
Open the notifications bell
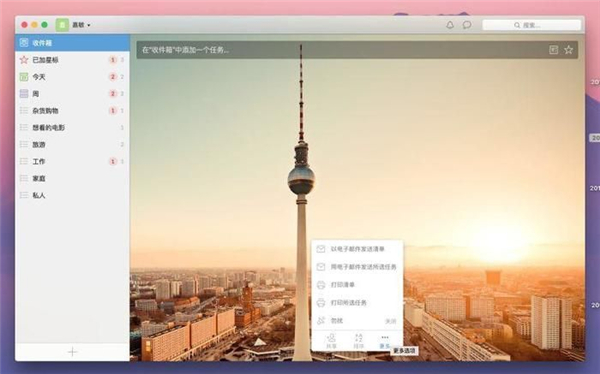coord(450,25)
